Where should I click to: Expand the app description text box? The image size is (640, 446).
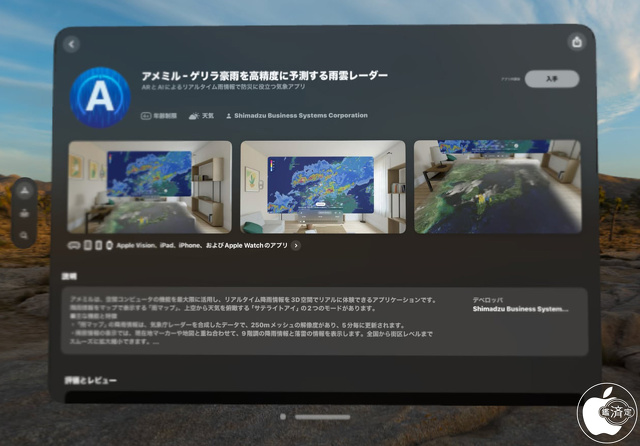(324, 321)
